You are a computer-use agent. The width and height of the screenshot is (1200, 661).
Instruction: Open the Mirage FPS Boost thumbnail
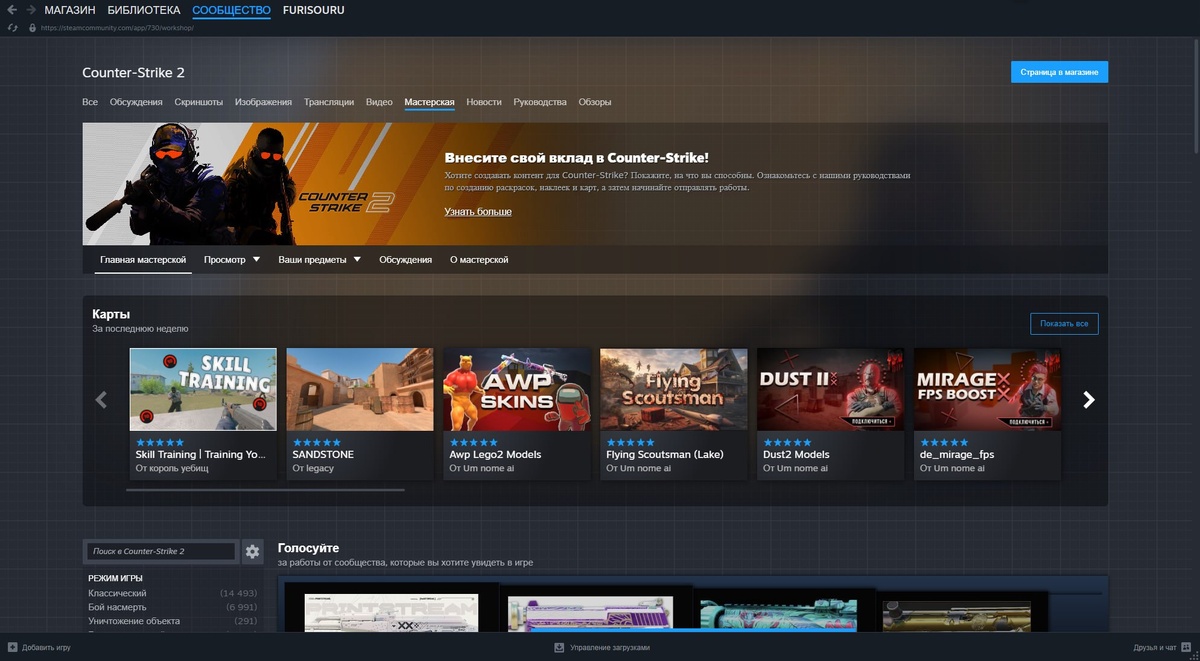point(987,389)
